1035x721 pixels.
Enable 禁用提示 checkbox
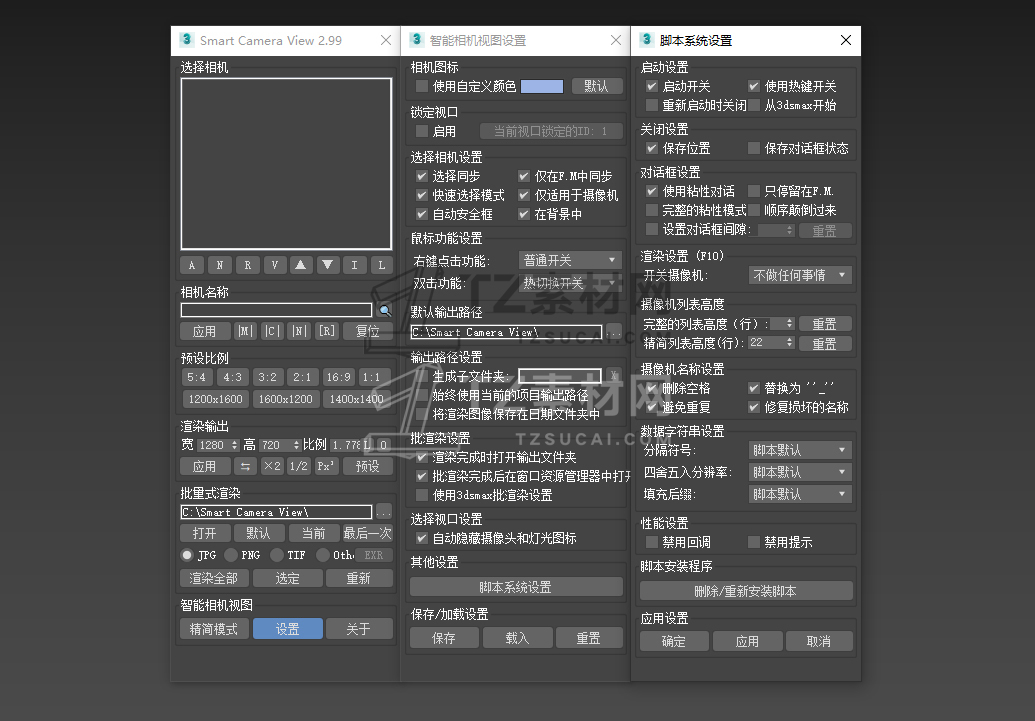(x=754, y=541)
